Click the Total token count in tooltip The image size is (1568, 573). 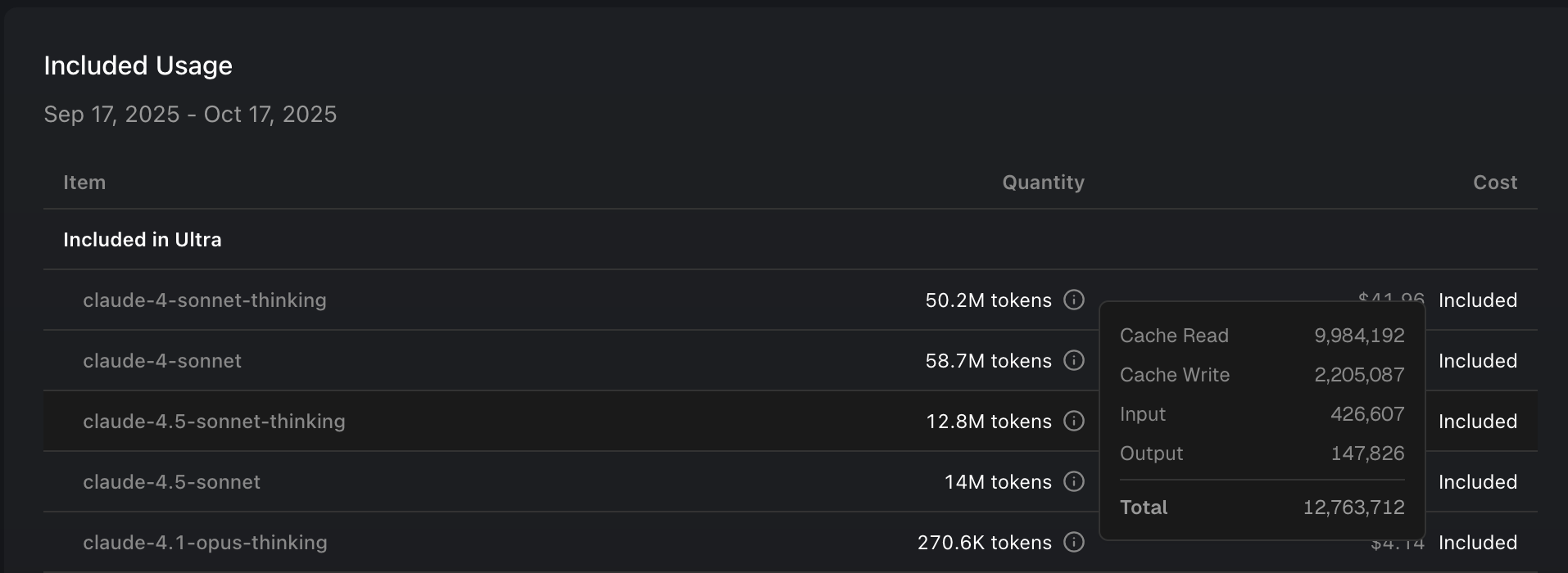click(x=1353, y=508)
